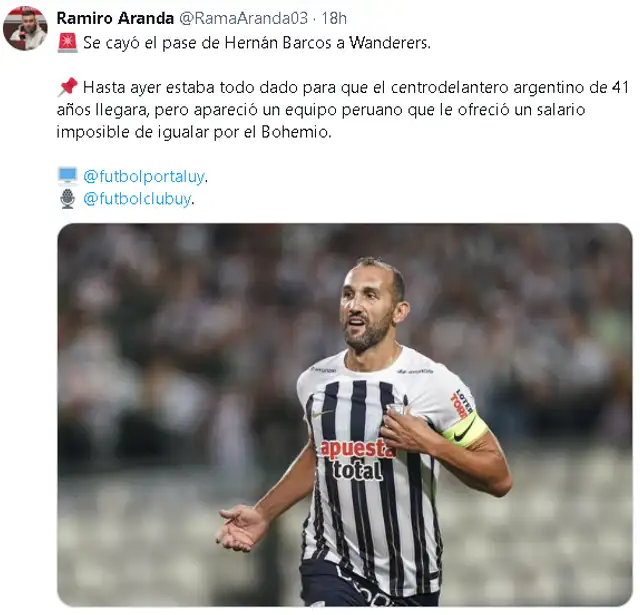The width and height of the screenshot is (640, 615).
Task: Click the paragraph starting Hasta ayer
Action: pyautogui.click(x=342, y=109)
